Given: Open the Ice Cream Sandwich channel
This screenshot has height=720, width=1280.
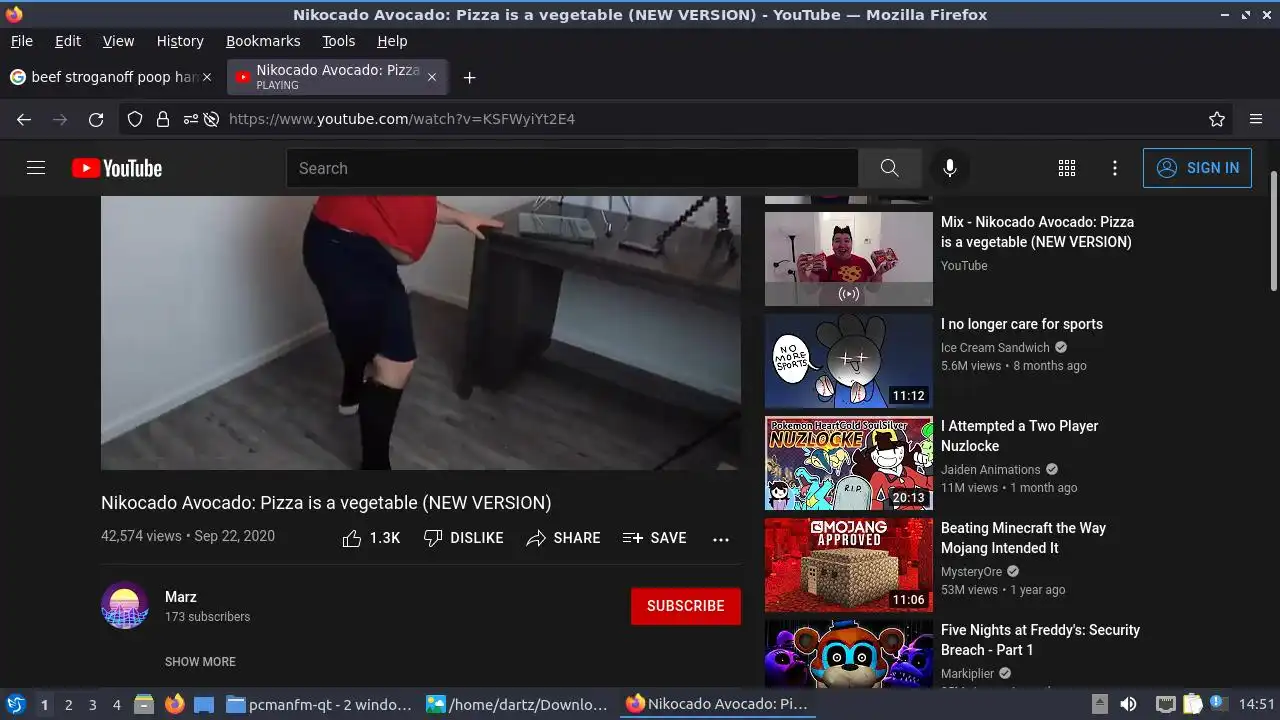Looking at the screenshot, I should point(995,348).
